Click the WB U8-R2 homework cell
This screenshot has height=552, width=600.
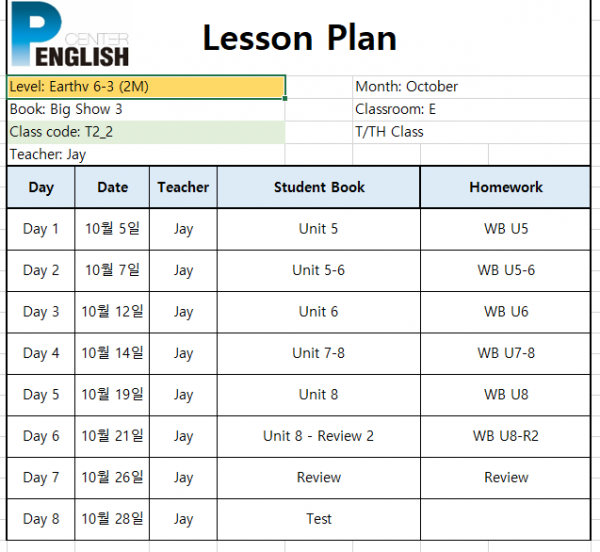tap(505, 436)
